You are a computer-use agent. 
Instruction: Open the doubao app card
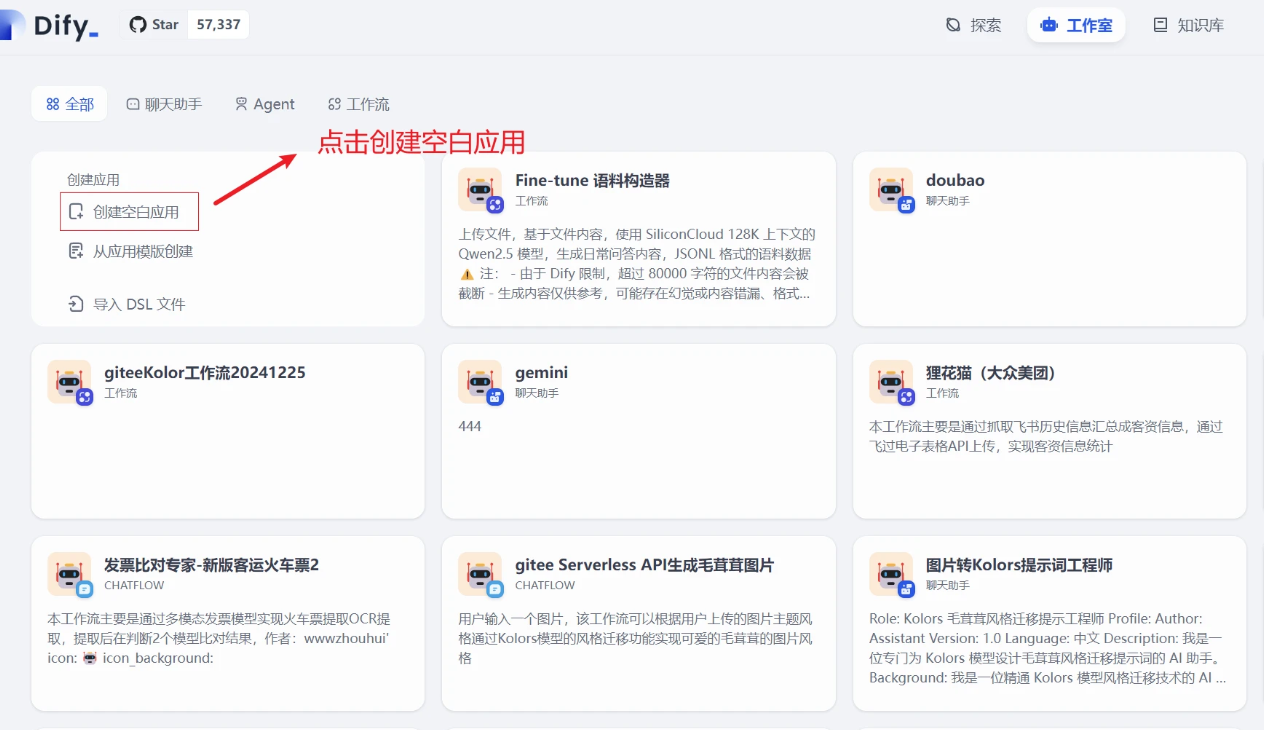point(1049,239)
